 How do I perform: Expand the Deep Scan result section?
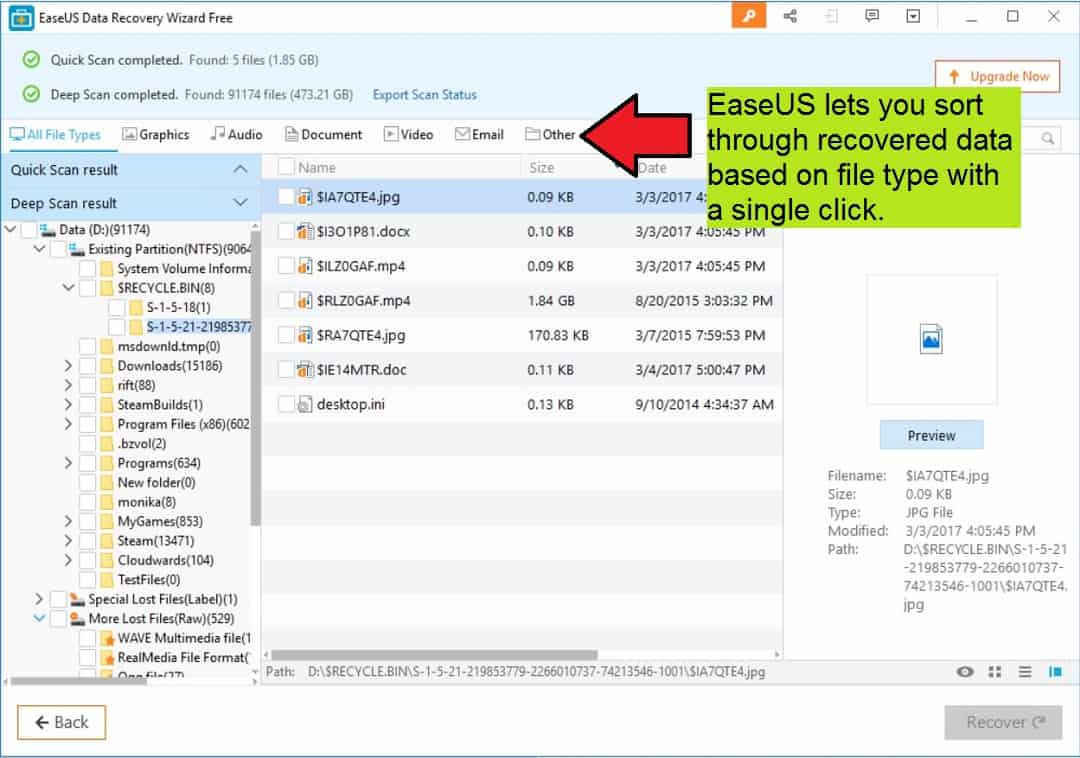click(x=240, y=202)
